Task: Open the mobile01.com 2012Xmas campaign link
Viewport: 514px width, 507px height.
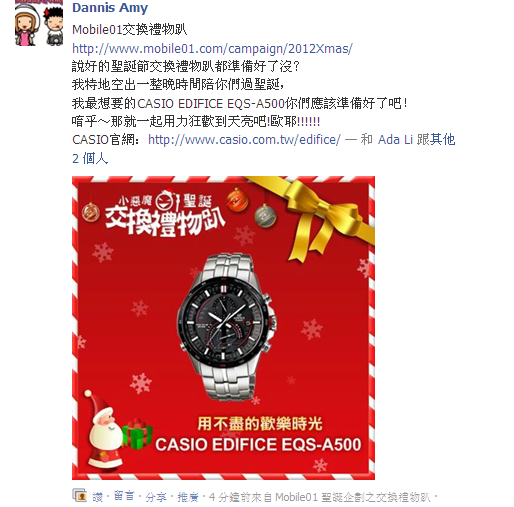Action: pyautogui.click(x=212, y=49)
